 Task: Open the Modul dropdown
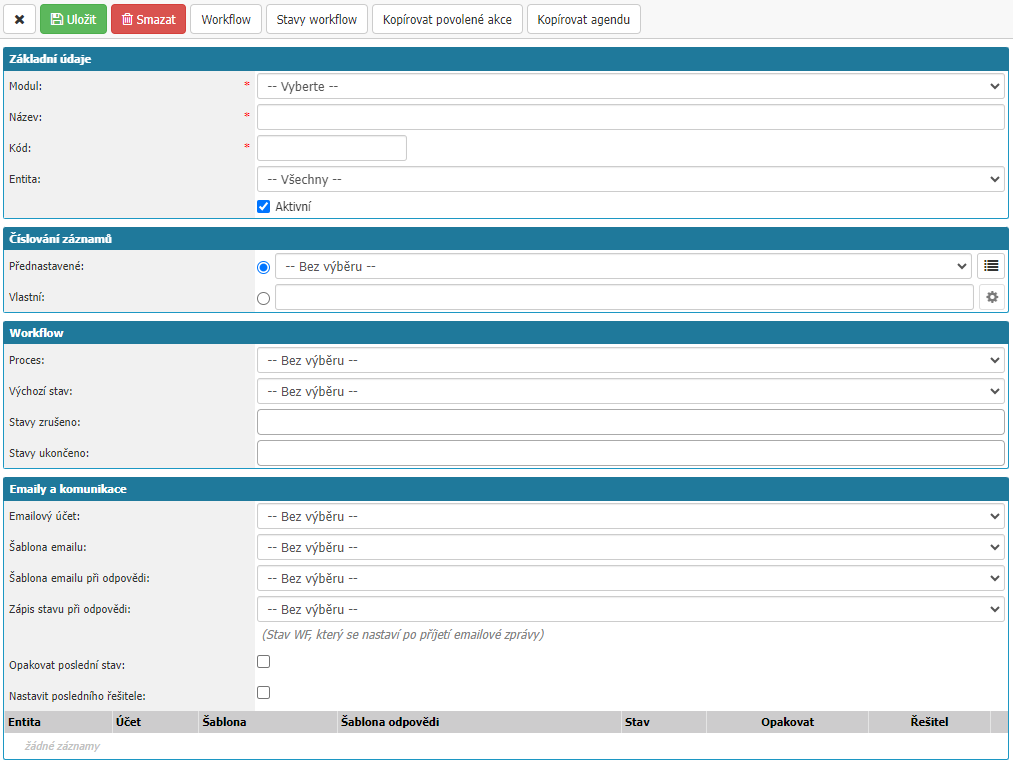(631, 87)
